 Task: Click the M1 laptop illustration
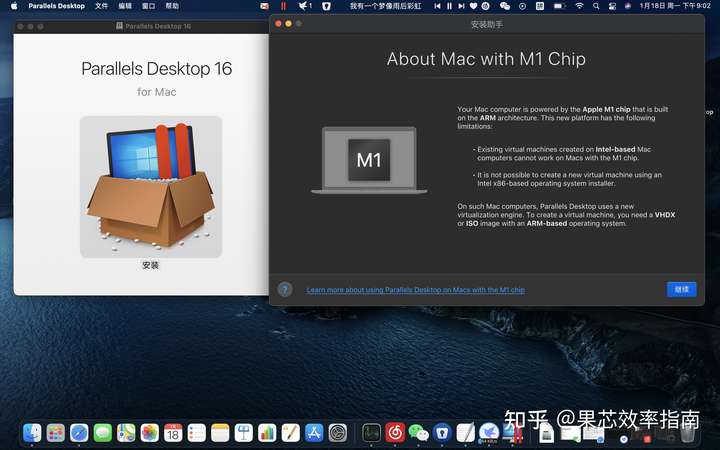(x=369, y=160)
